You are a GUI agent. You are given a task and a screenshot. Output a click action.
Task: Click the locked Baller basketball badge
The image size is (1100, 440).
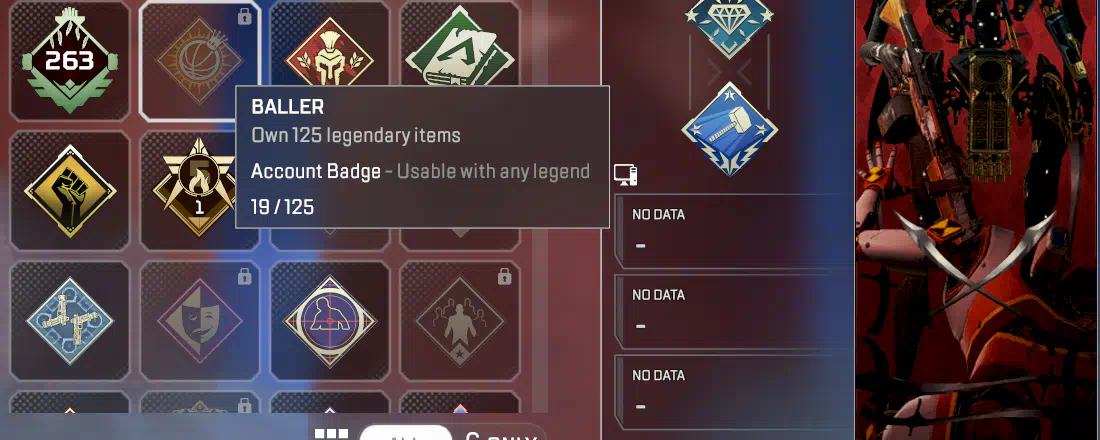[200, 60]
